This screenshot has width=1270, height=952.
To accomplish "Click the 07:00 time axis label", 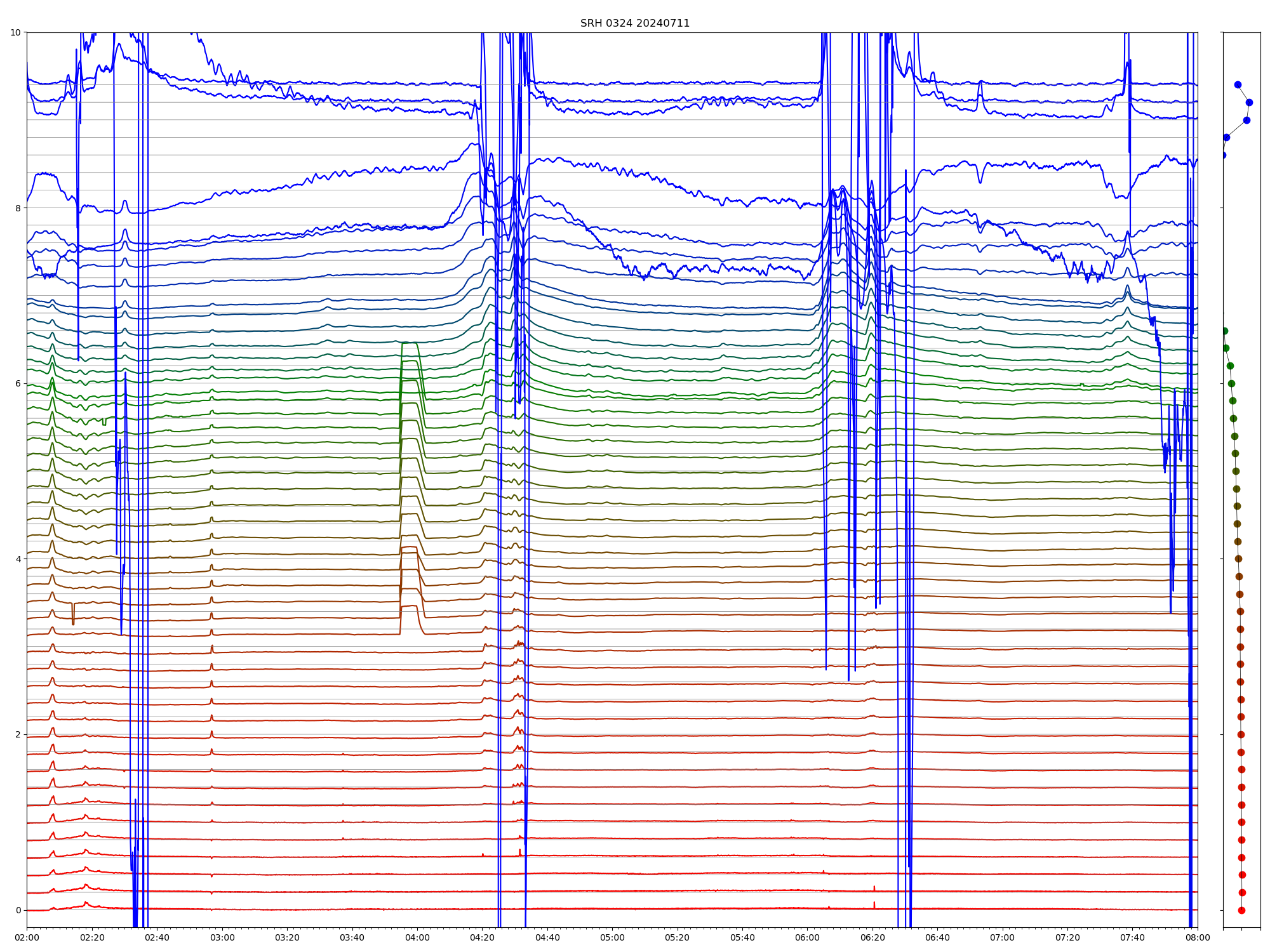I will coord(1002,937).
